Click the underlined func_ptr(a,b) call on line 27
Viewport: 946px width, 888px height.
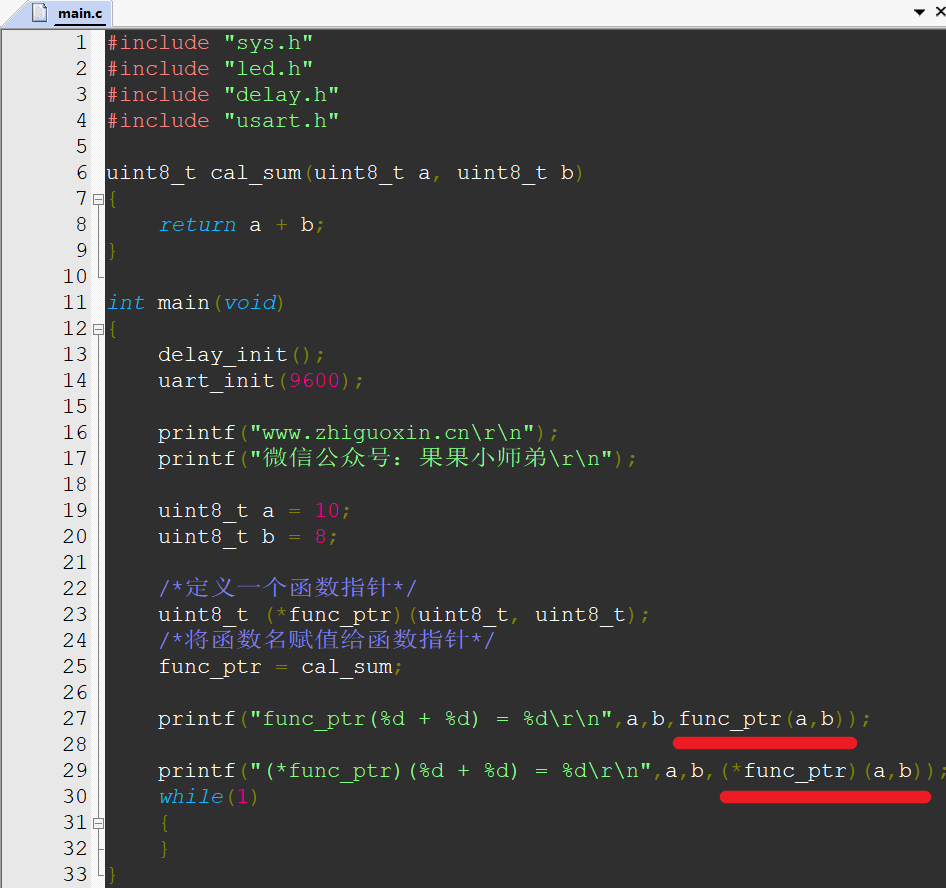pyautogui.click(x=765, y=719)
